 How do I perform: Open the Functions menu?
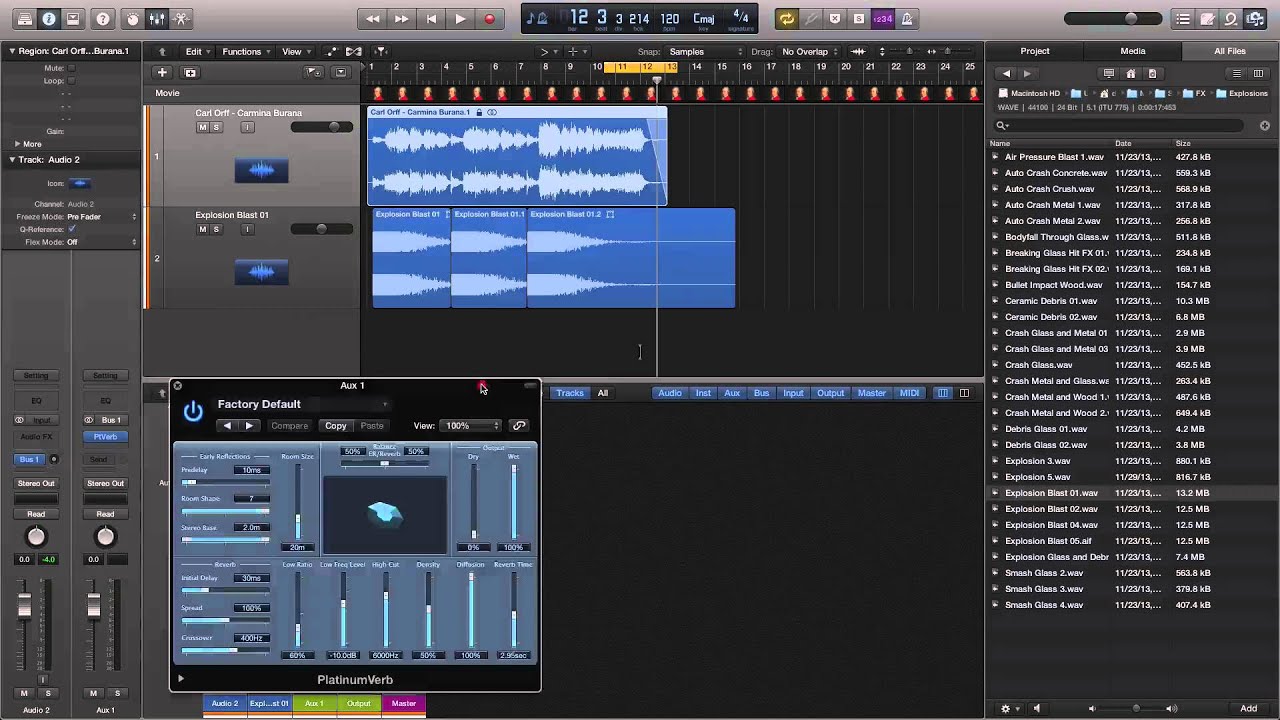click(245, 51)
